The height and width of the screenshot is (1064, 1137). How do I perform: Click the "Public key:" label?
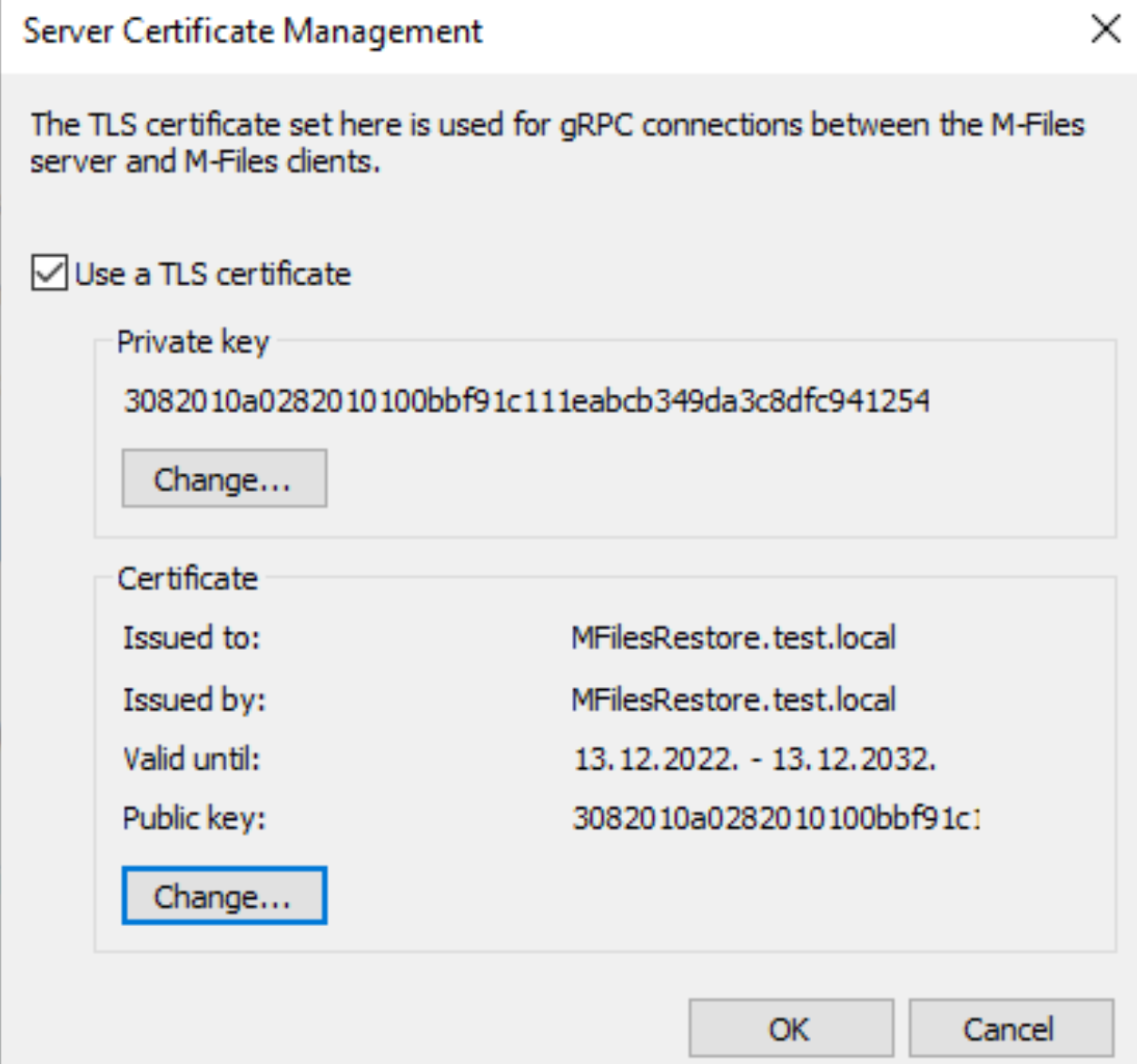(194, 818)
